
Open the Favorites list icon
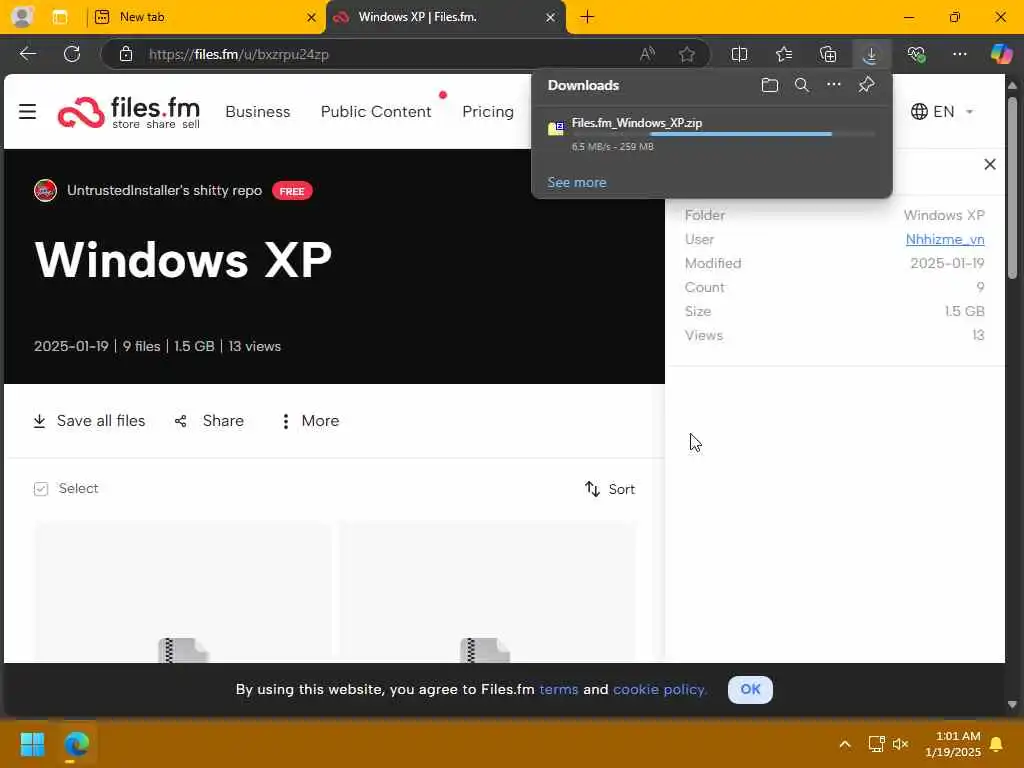click(x=784, y=54)
